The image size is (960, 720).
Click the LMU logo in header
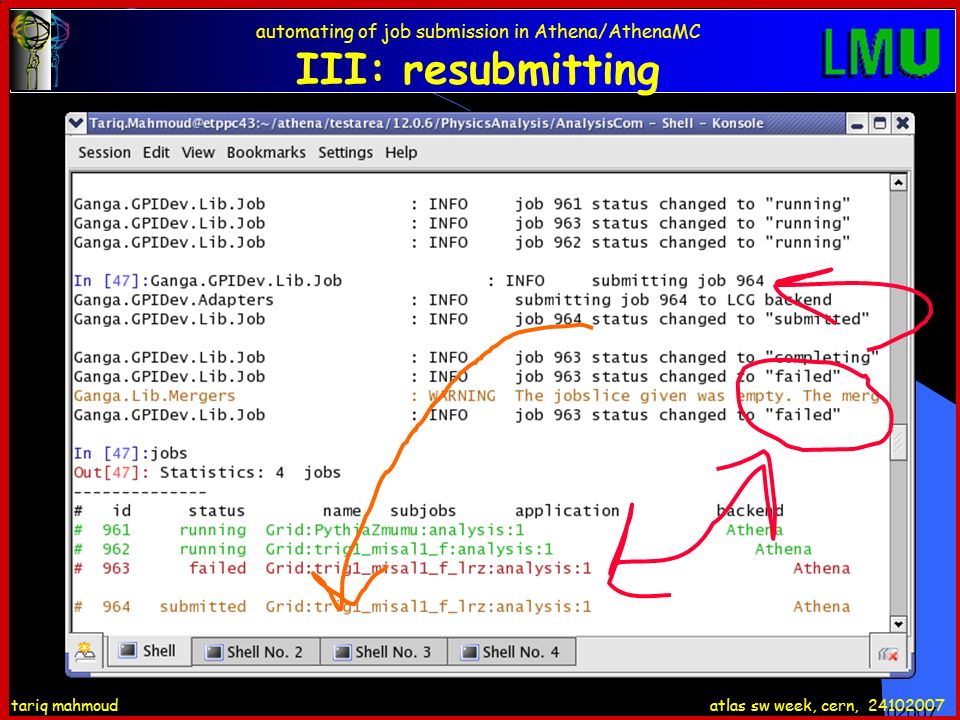[882, 52]
